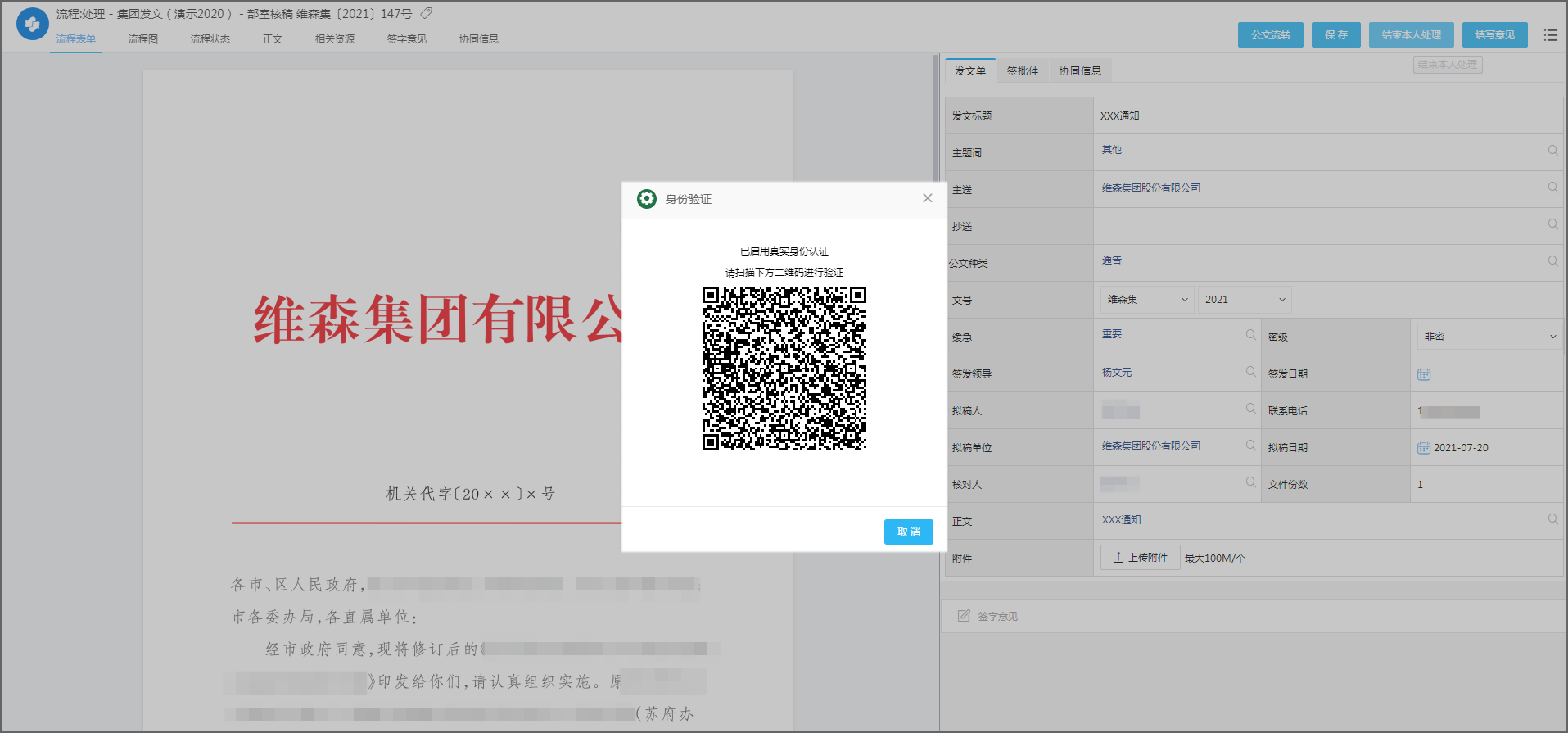Open the 协同信息 panel tab
This screenshot has width=1568, height=733.
[1080, 71]
